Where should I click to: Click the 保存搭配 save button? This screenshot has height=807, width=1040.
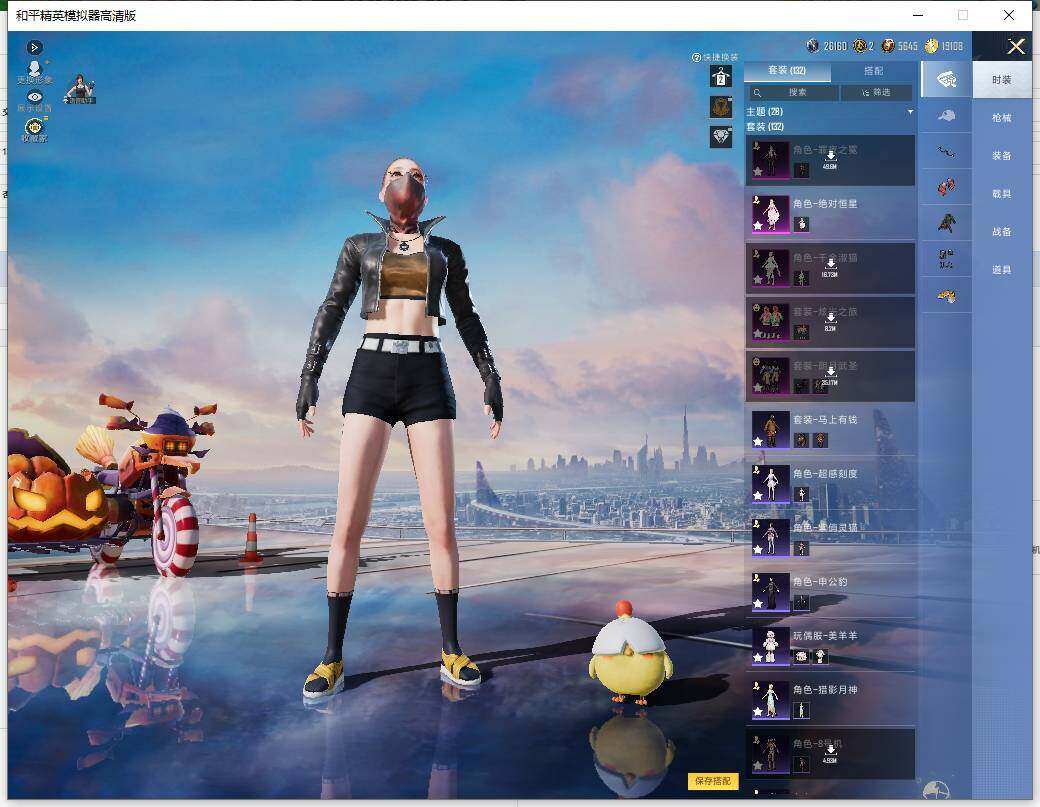coord(712,781)
